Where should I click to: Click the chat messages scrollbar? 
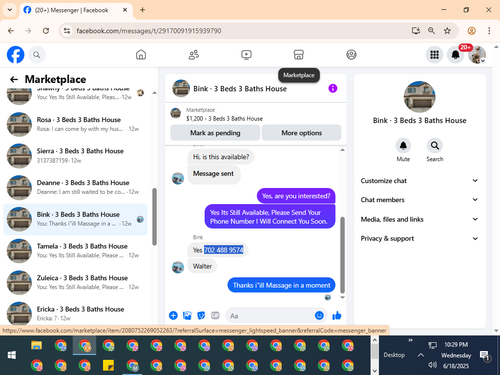tap(342, 255)
